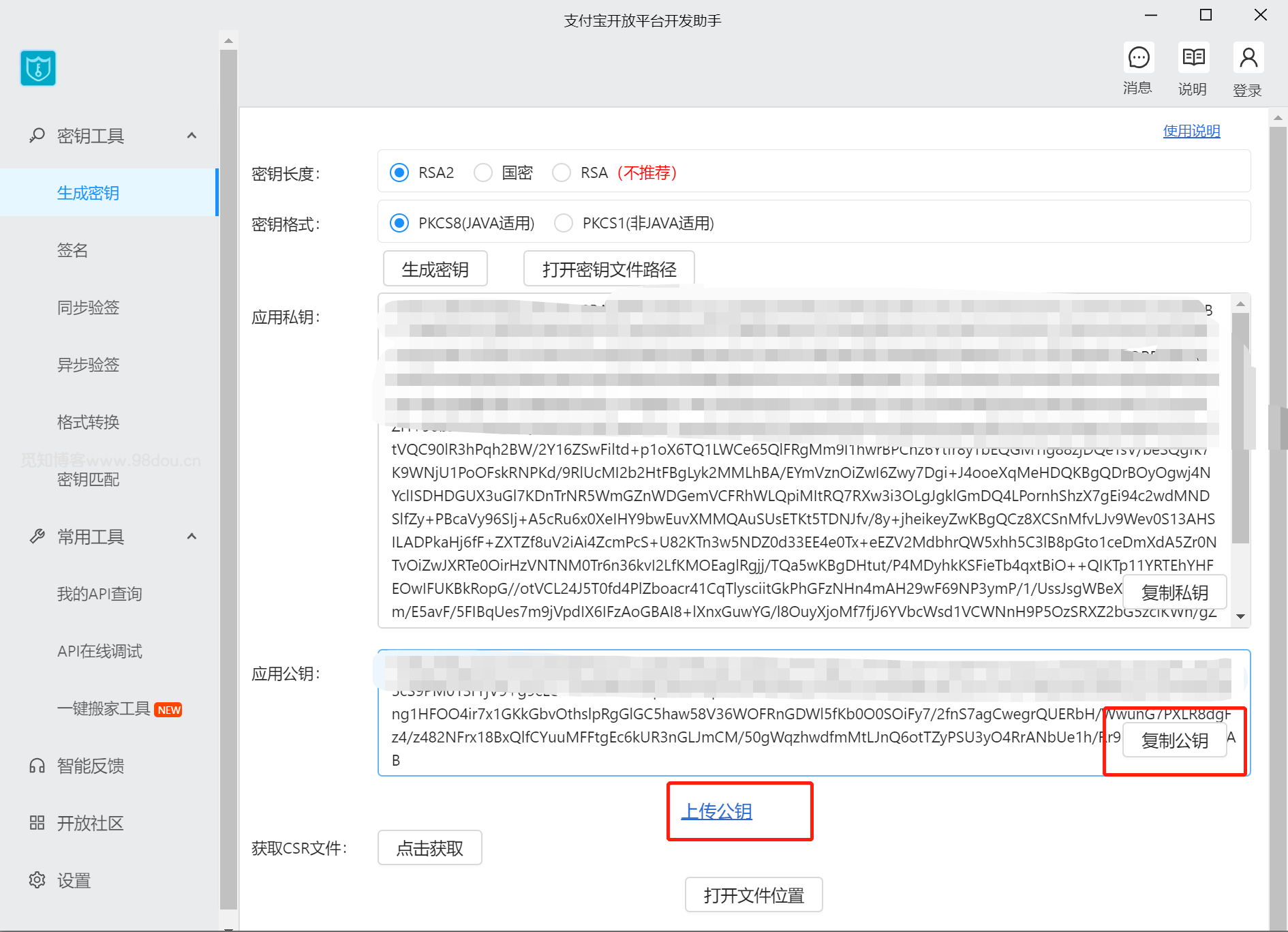Select the 国密 key length option
The height and width of the screenshot is (932, 1288).
coord(483,172)
